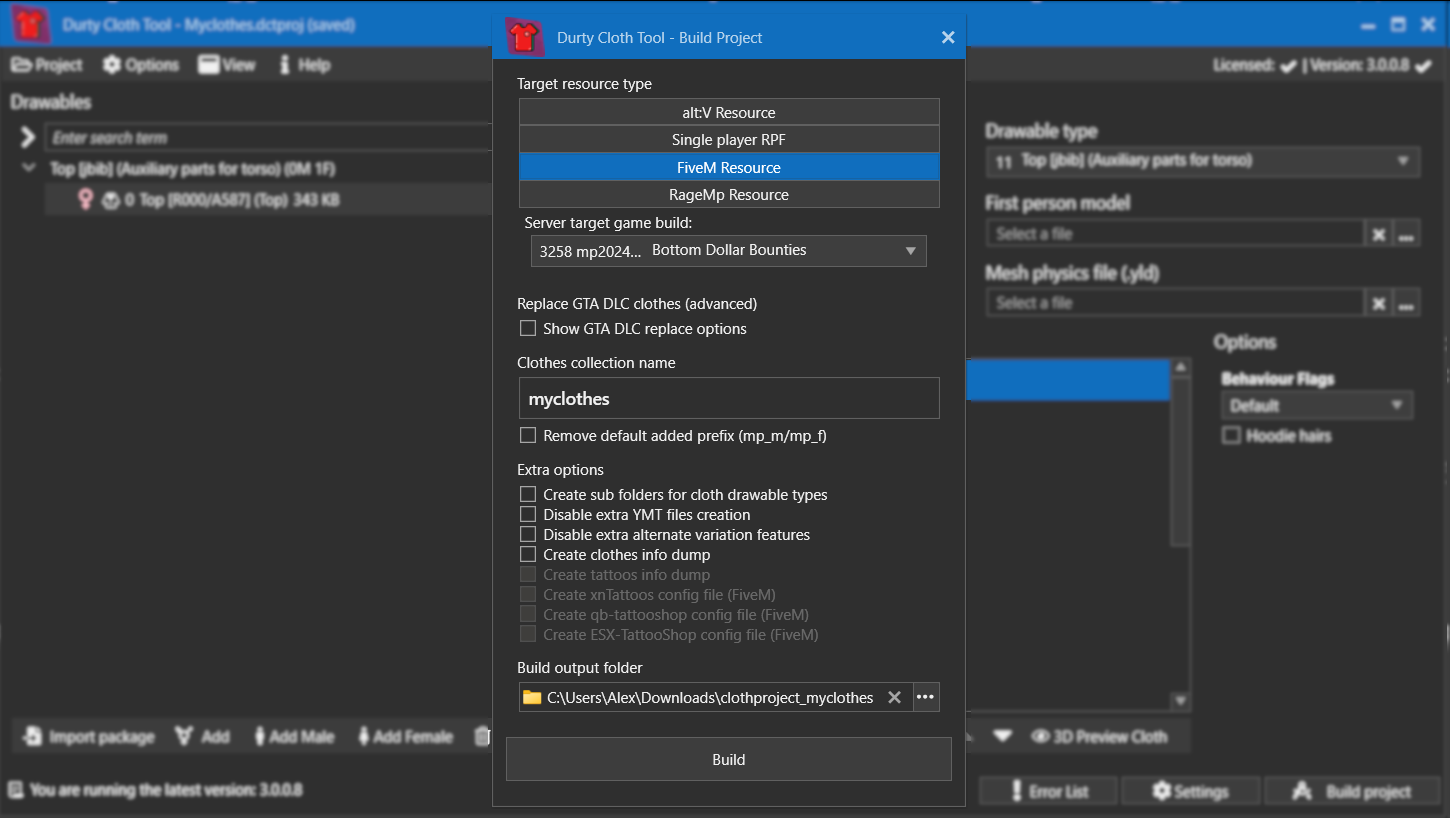Click the 3D Preview Cloth eye icon
The width and height of the screenshot is (1450, 818).
[x=1040, y=737]
